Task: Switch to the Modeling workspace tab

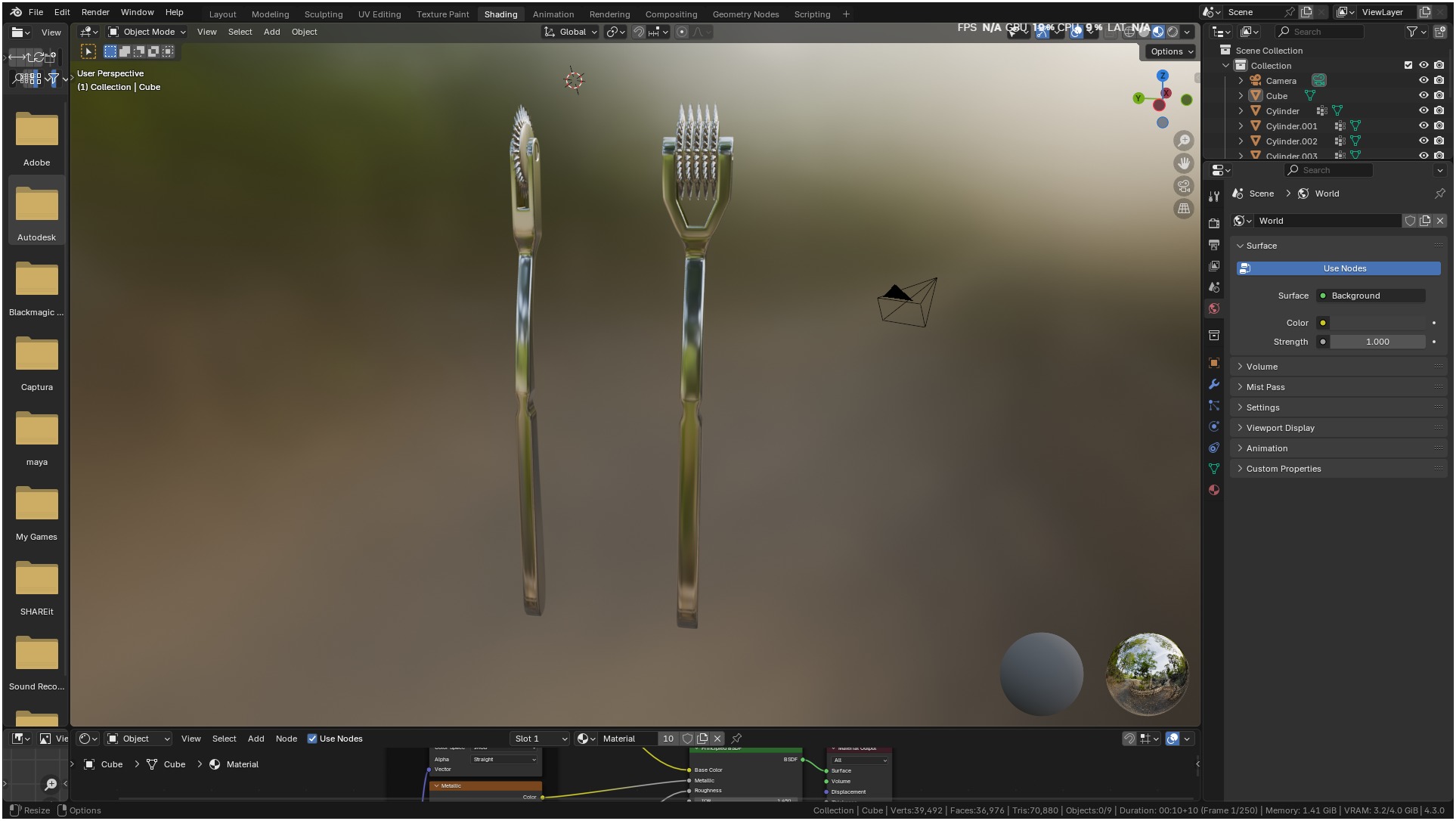Action: pos(270,14)
